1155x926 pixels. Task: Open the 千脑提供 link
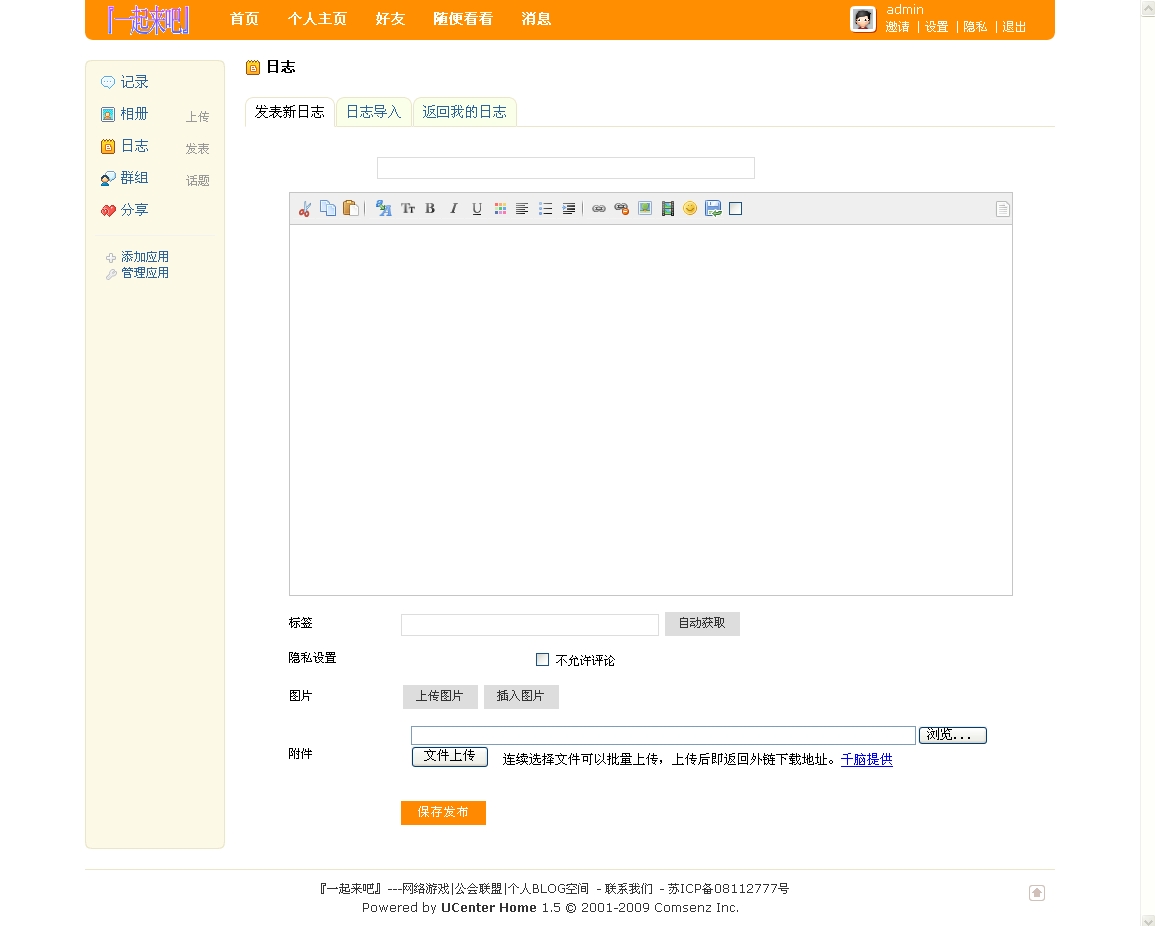(866, 760)
